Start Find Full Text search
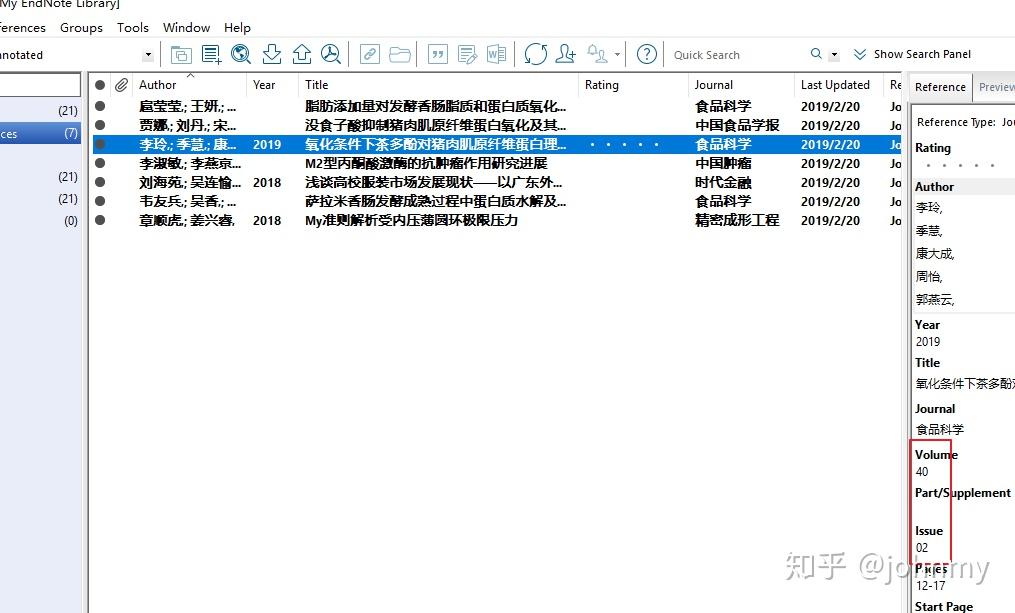The width and height of the screenshot is (1015, 613). [x=330, y=54]
